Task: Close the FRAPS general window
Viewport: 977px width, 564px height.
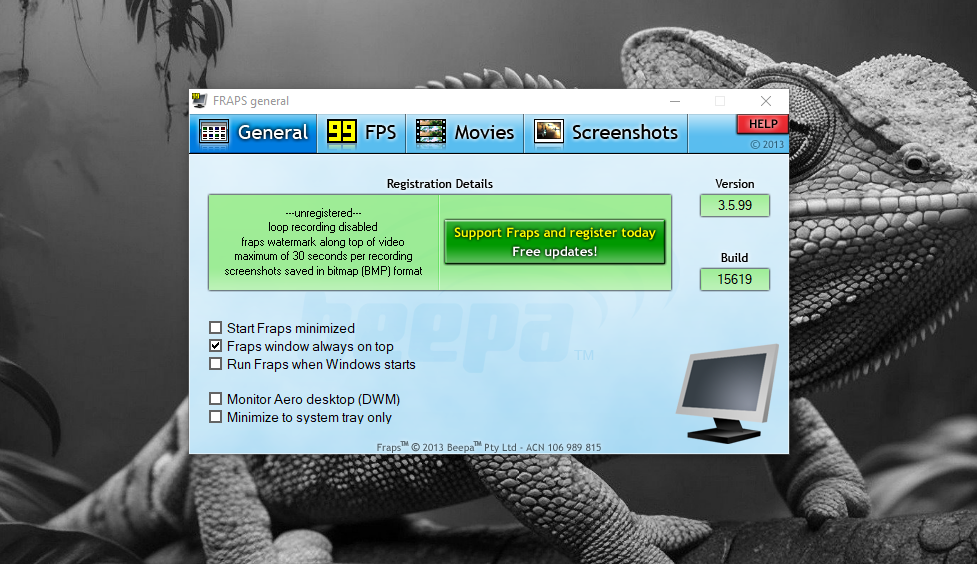Action: click(765, 101)
